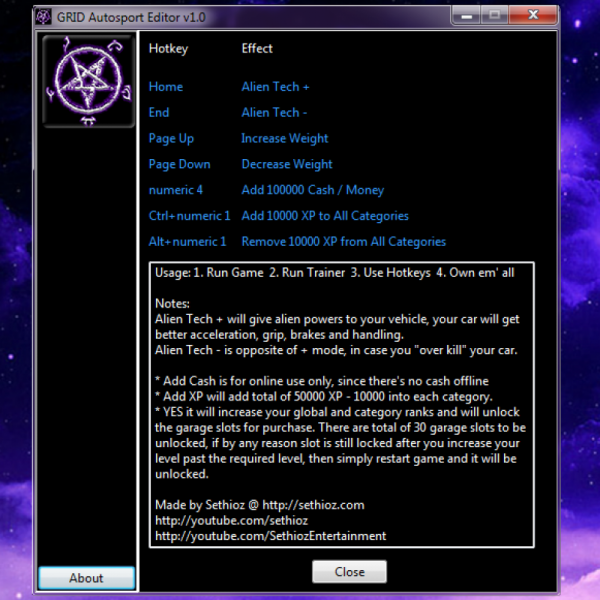Click the youtube.com/sethioz URL

coord(232,520)
